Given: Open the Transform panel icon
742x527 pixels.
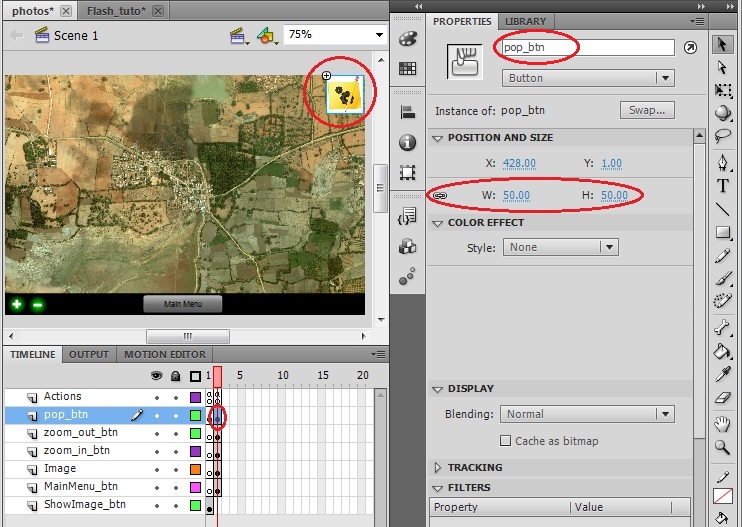Looking at the screenshot, I should pos(407,172).
